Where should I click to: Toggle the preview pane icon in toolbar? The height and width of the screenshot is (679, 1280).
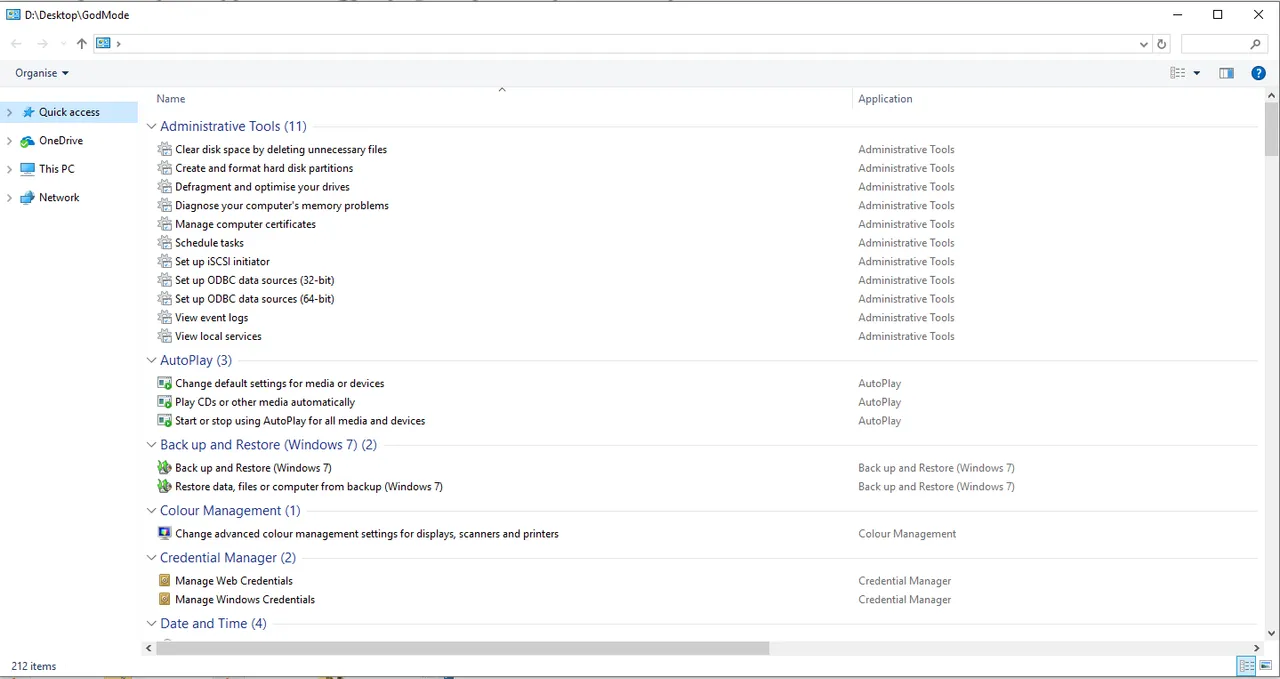tap(1227, 73)
